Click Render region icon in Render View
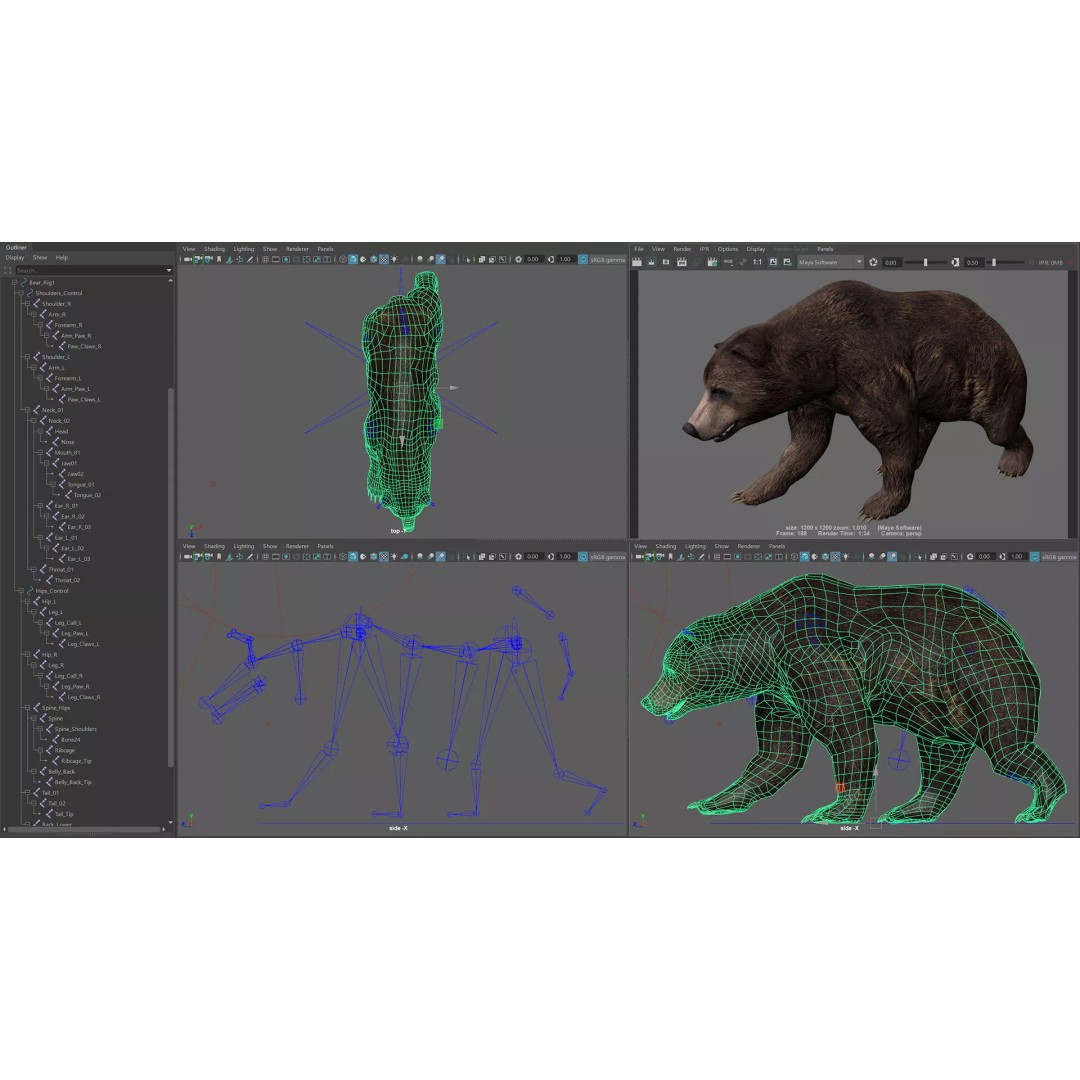The width and height of the screenshot is (1080, 1080). coord(651,262)
